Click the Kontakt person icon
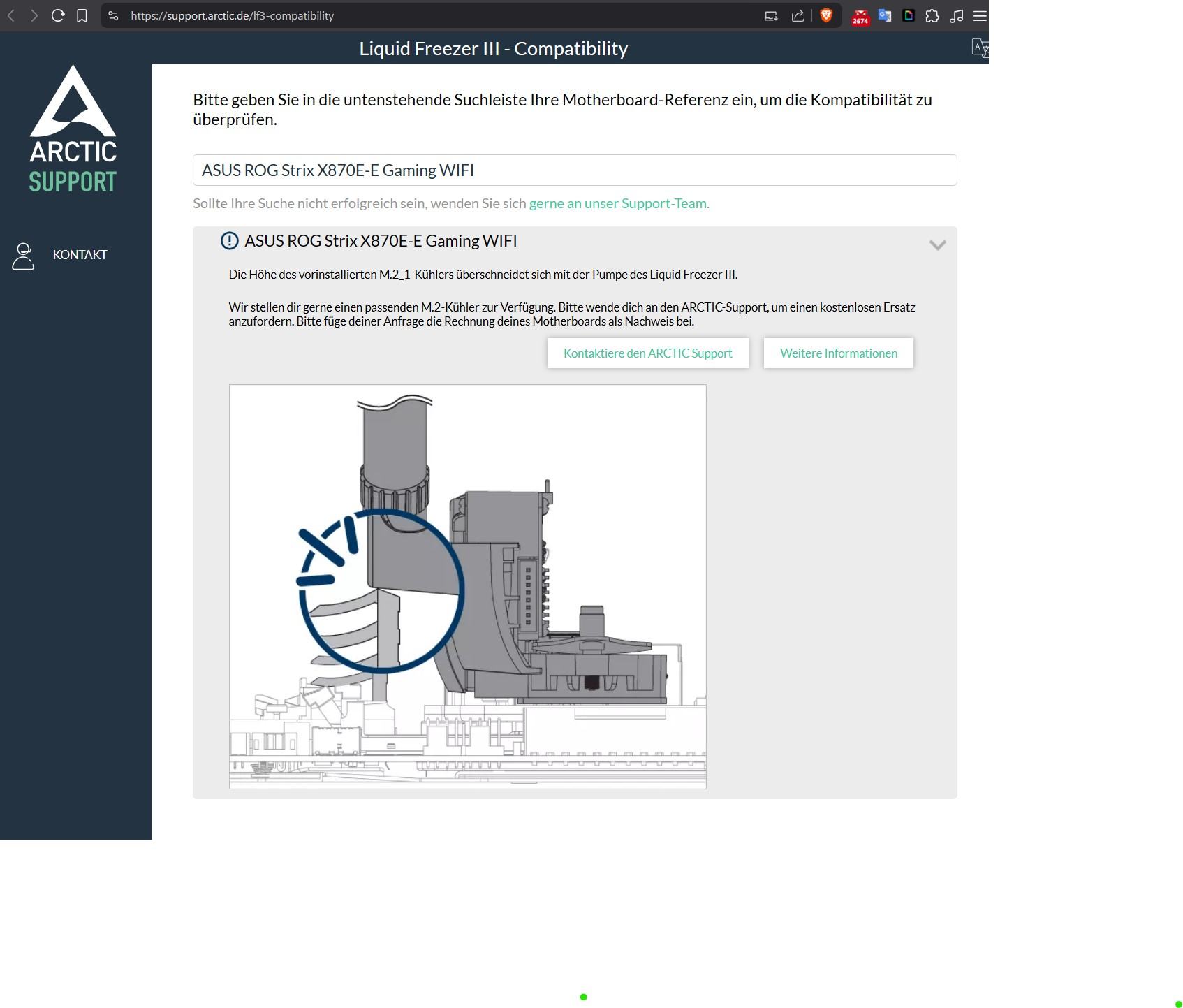 coord(23,256)
